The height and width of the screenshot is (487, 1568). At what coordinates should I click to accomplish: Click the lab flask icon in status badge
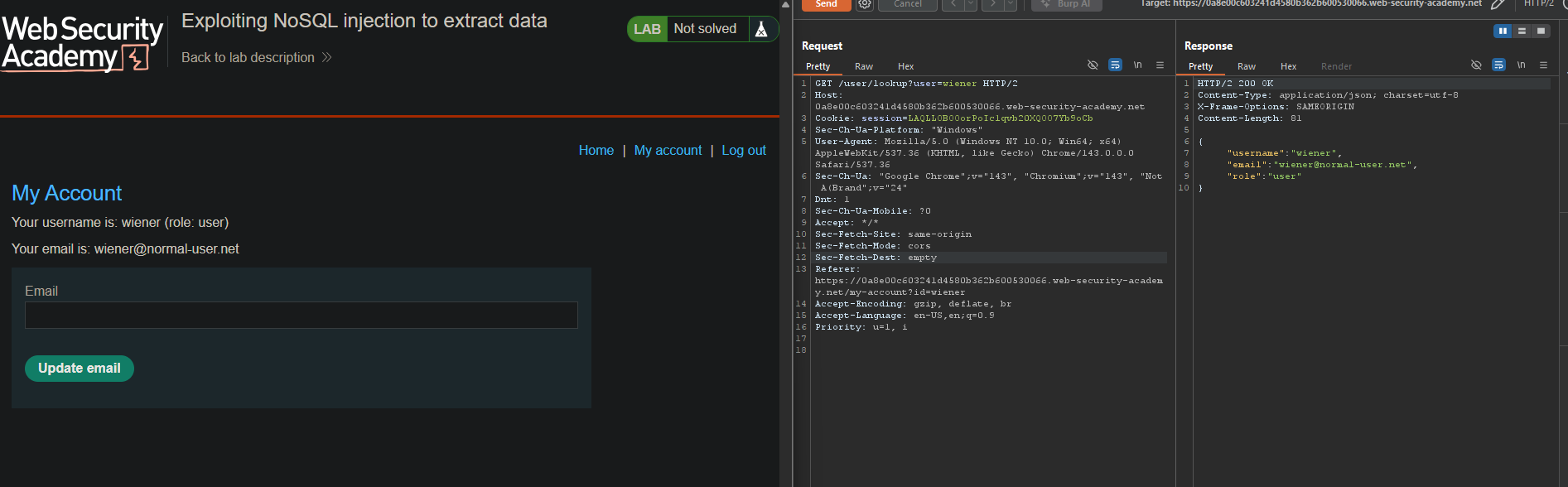pos(761,29)
